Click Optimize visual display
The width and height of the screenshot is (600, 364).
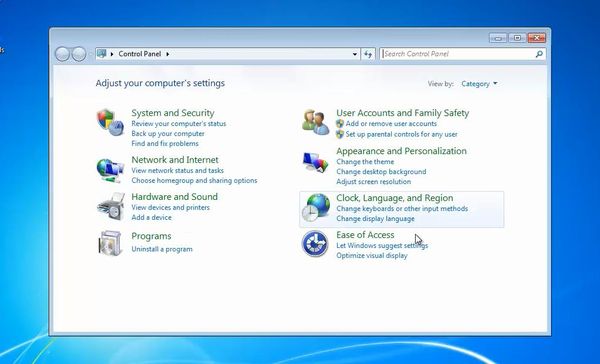coord(372,255)
